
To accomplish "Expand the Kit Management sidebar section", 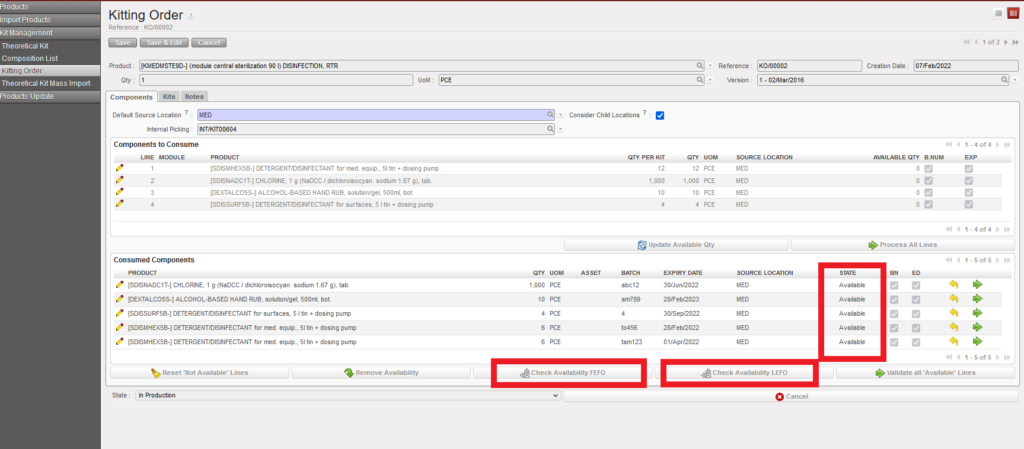I will (x=50, y=33).
